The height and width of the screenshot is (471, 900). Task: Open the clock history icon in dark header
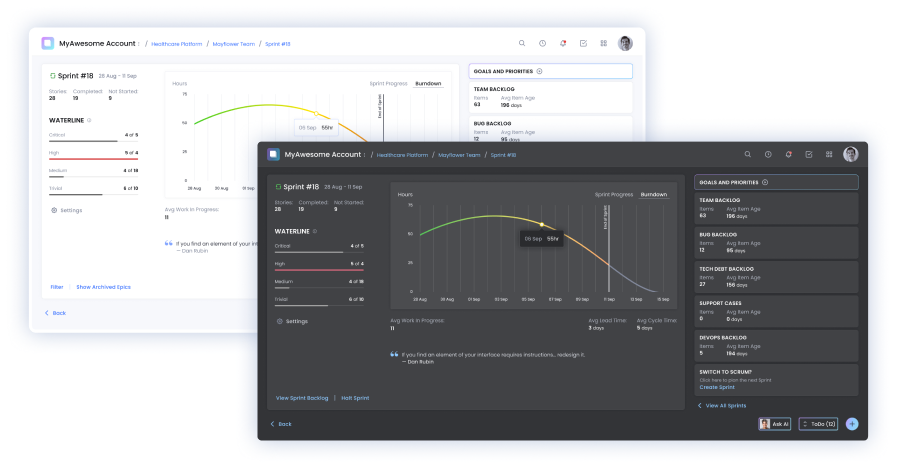click(x=768, y=154)
